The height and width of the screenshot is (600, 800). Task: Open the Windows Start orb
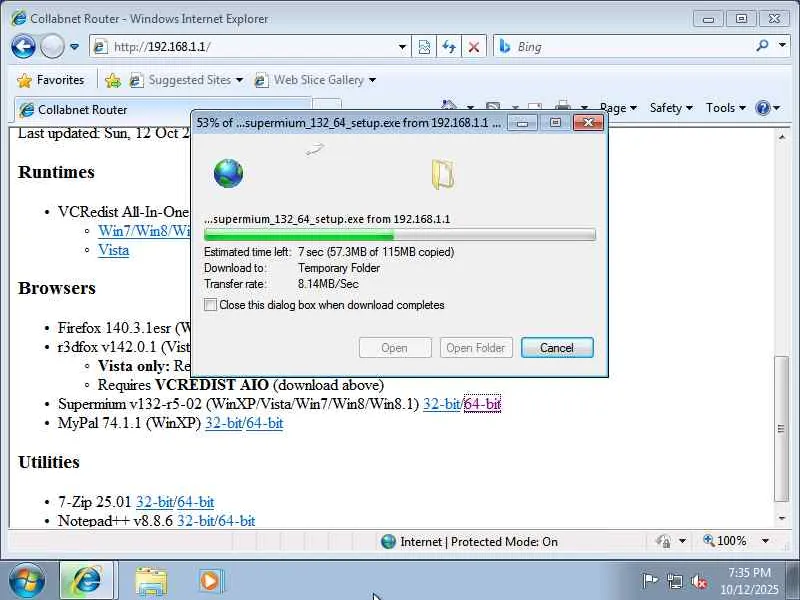(27, 581)
